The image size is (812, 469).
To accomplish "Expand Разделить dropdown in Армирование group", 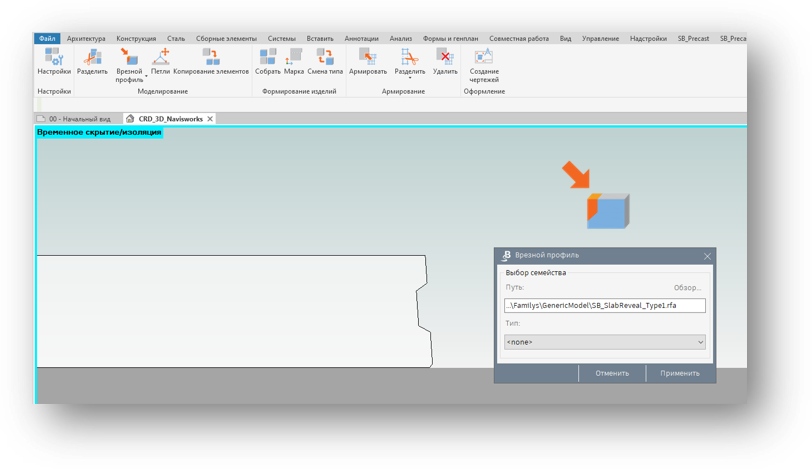I will tap(410, 79).
